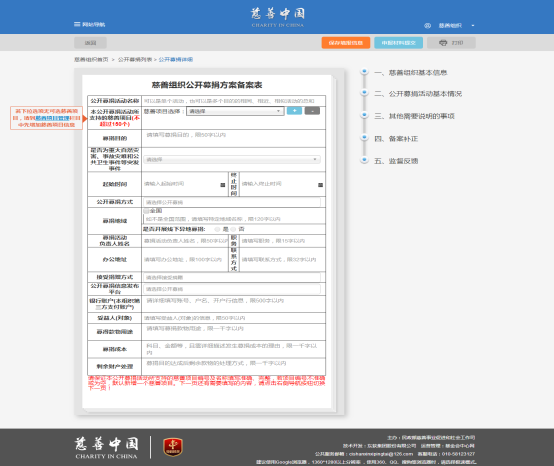Screen dimensions: 554x466
Task: Click the user avatar icon in the header
Action: [x=427, y=25]
